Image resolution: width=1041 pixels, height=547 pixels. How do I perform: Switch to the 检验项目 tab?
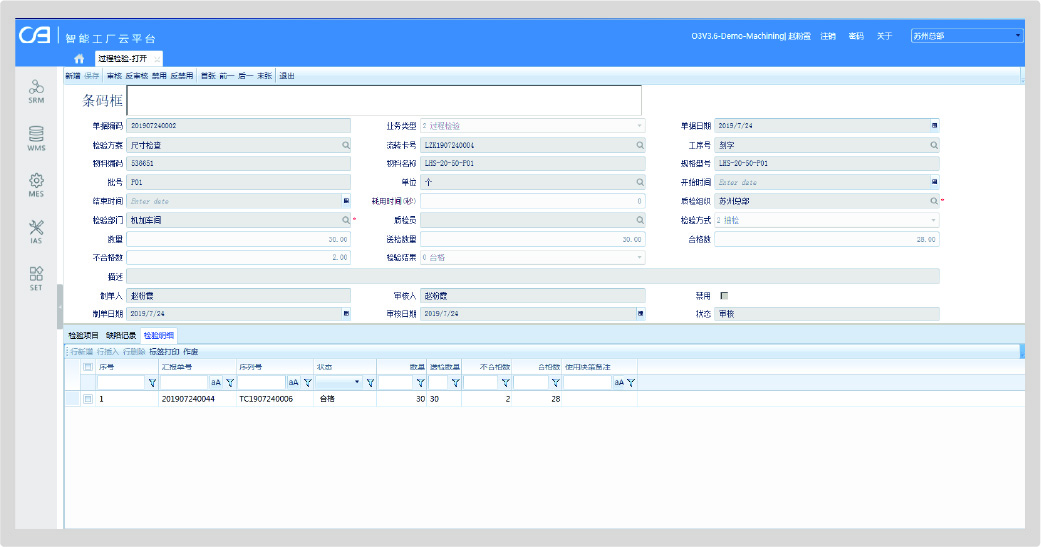[83, 335]
